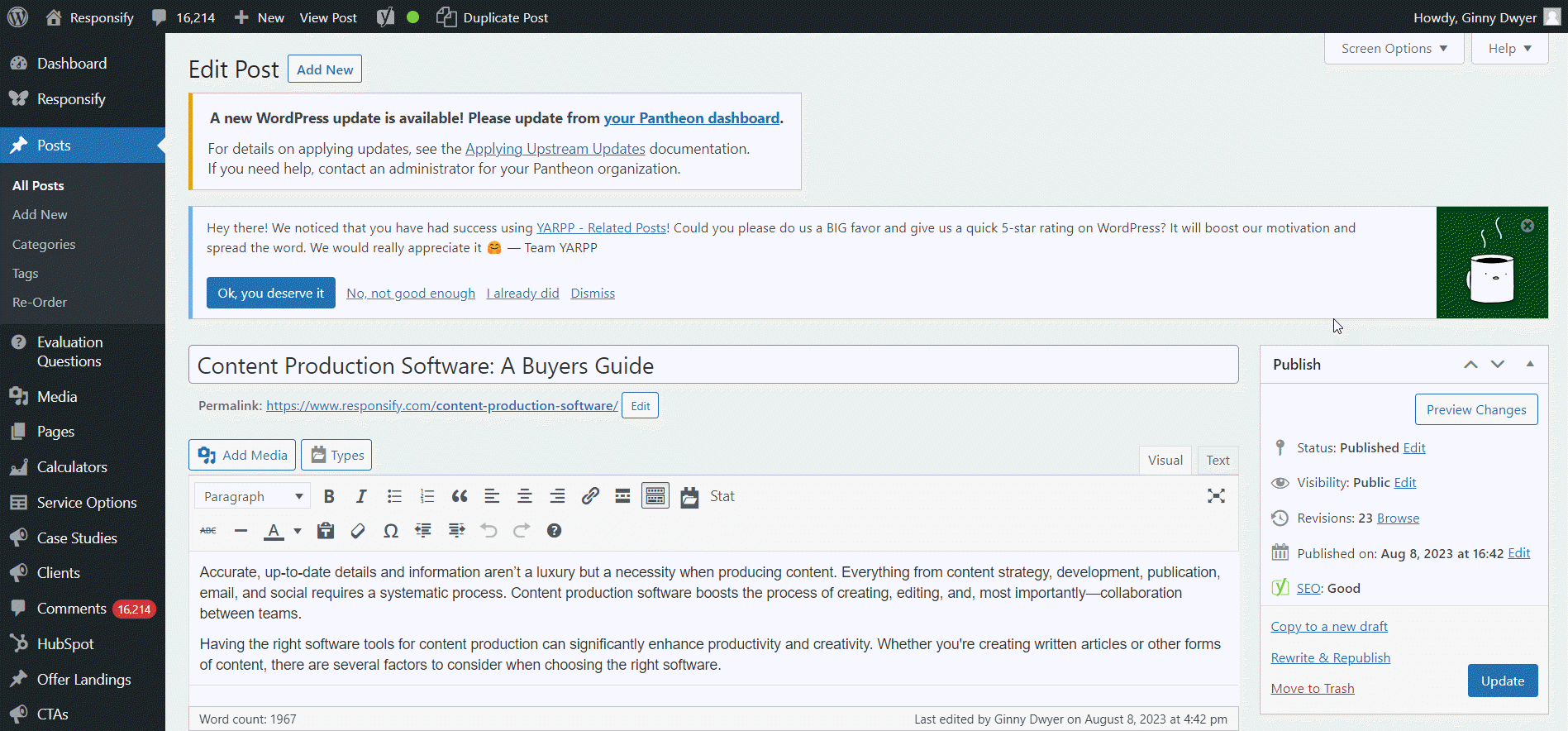The image size is (1568, 731).
Task: Insert a numbered list
Action: point(427,496)
